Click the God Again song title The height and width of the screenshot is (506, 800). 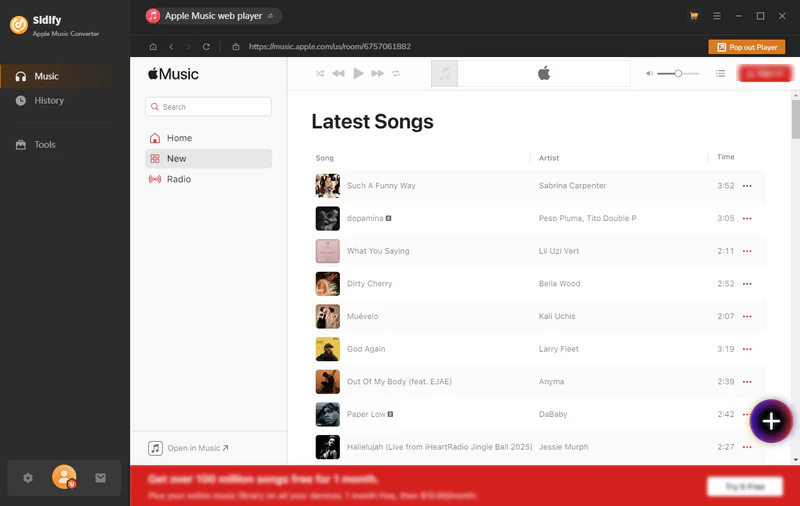(x=366, y=349)
